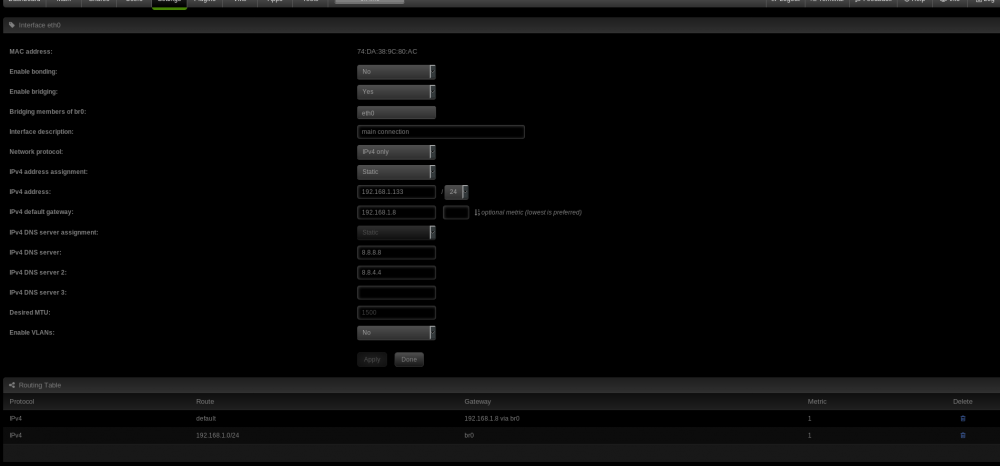Focus the IPv4 DNS server 2 field
The image size is (1000, 466).
click(x=396, y=273)
